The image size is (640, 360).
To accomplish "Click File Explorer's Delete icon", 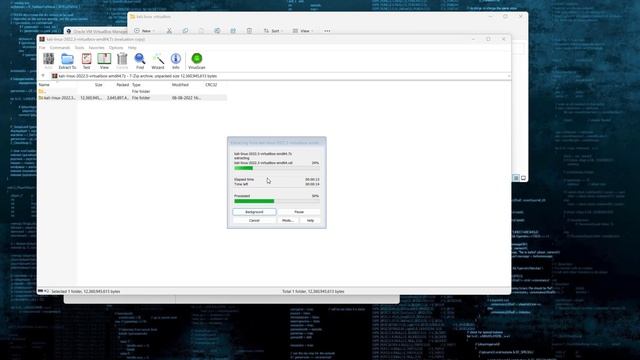I will pyautogui.click(x=249, y=31).
